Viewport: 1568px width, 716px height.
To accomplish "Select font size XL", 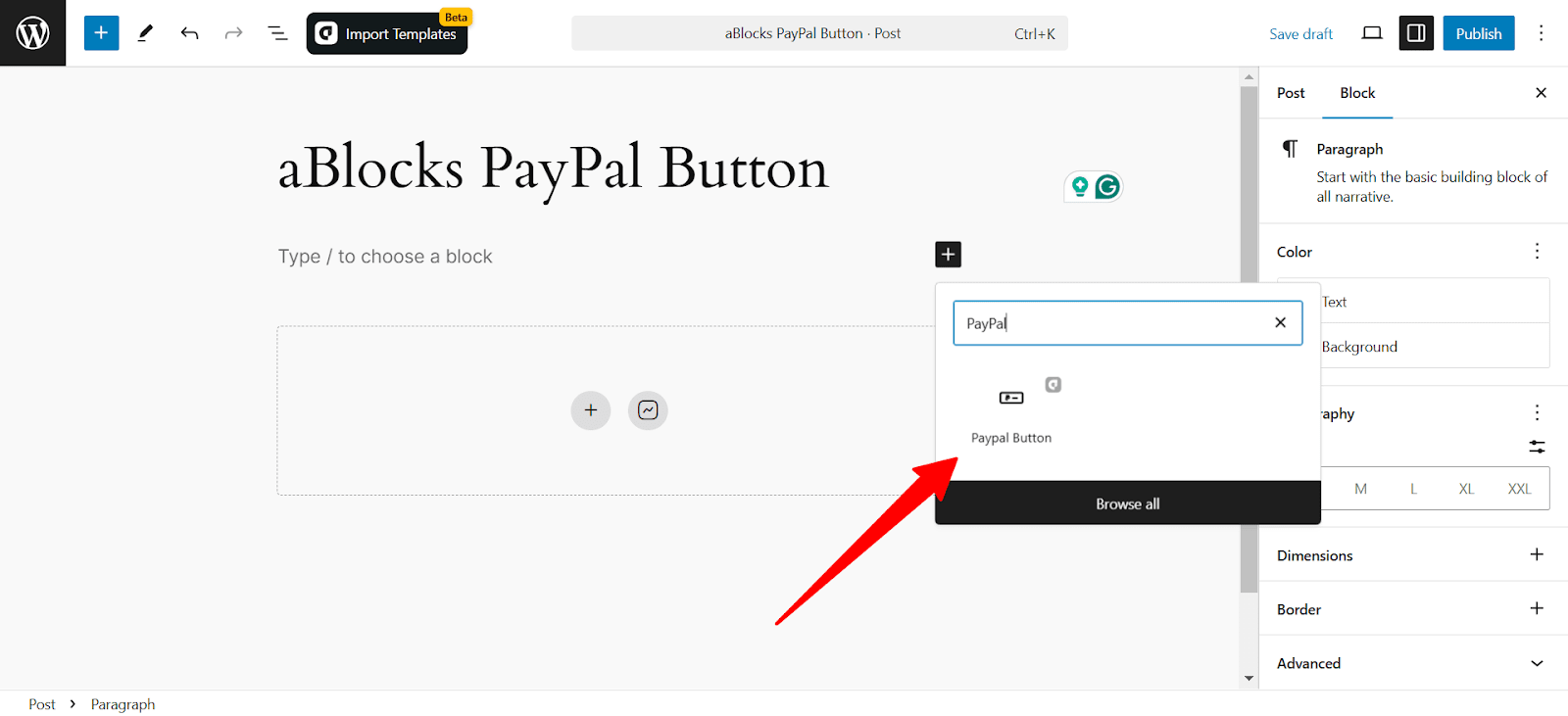I will click(x=1466, y=489).
